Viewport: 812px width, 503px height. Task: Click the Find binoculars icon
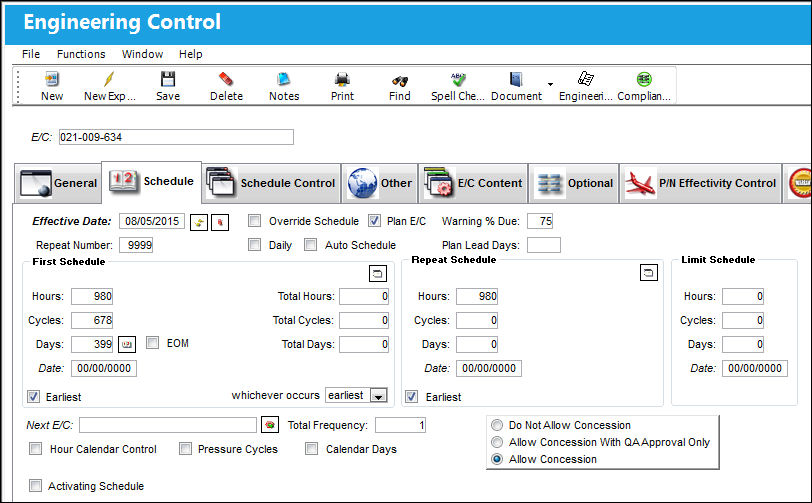pos(400,80)
